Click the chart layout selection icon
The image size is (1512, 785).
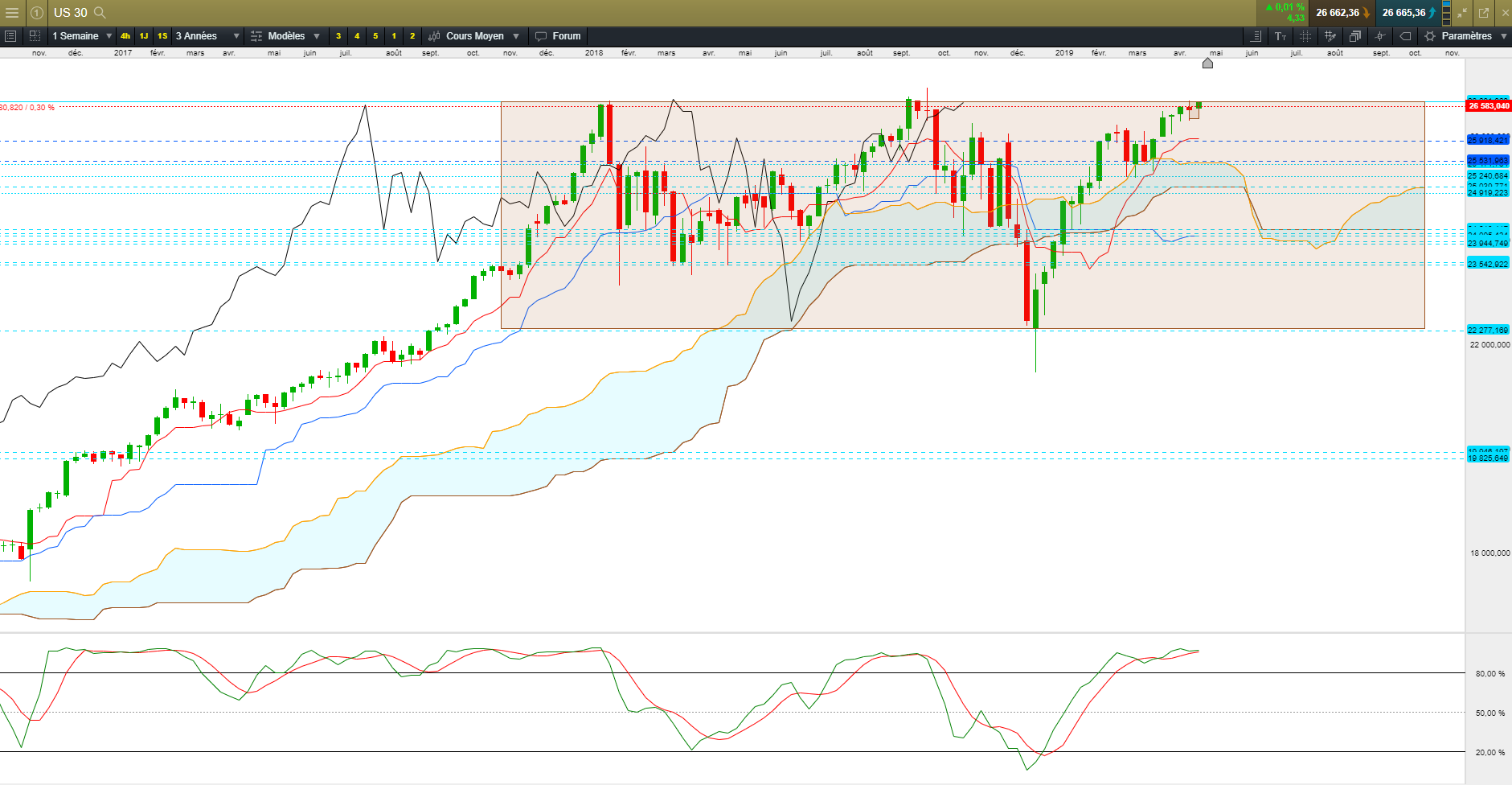click(x=35, y=36)
